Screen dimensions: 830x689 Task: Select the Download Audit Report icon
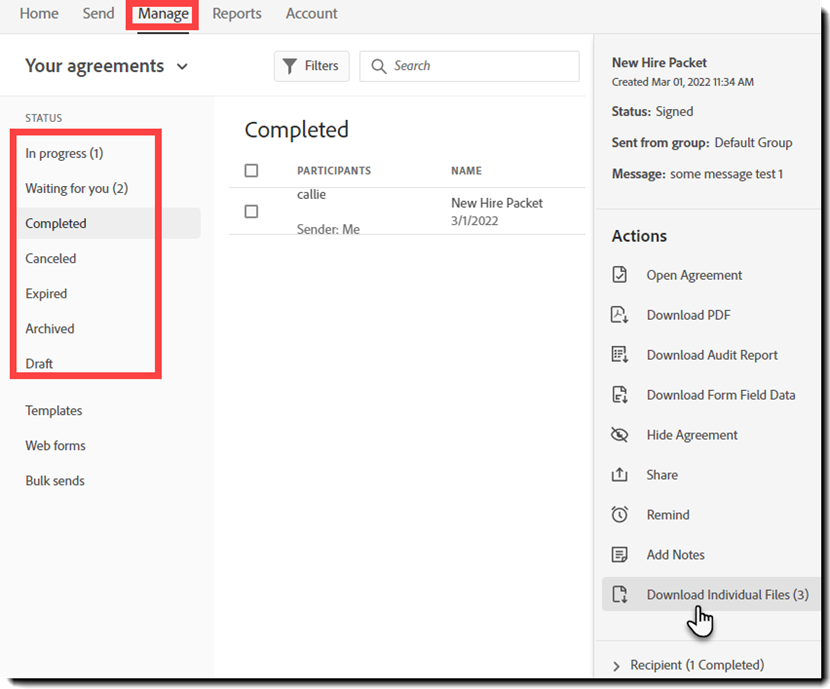point(621,354)
